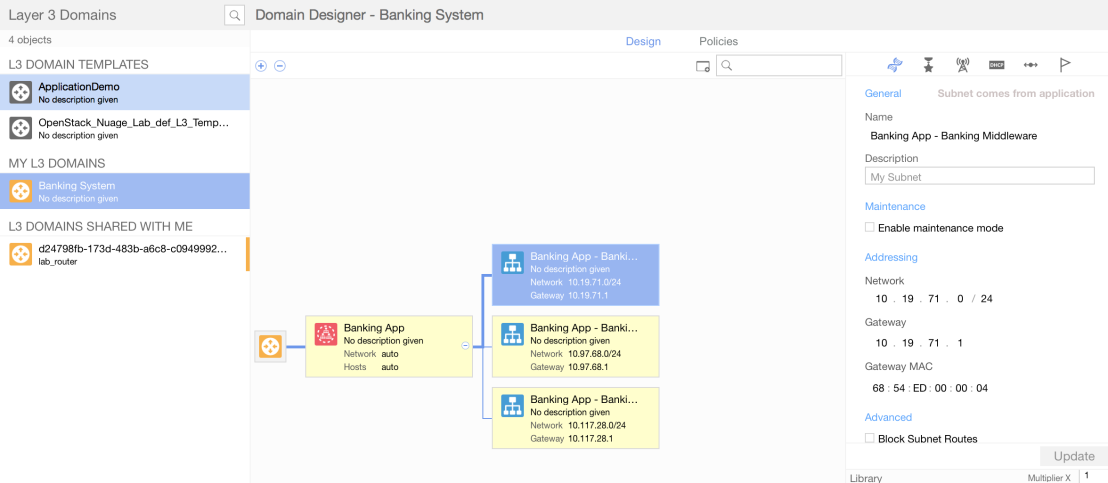Open the DHCP options icon
Screen dimensions: 1108x483
[x=996, y=65]
